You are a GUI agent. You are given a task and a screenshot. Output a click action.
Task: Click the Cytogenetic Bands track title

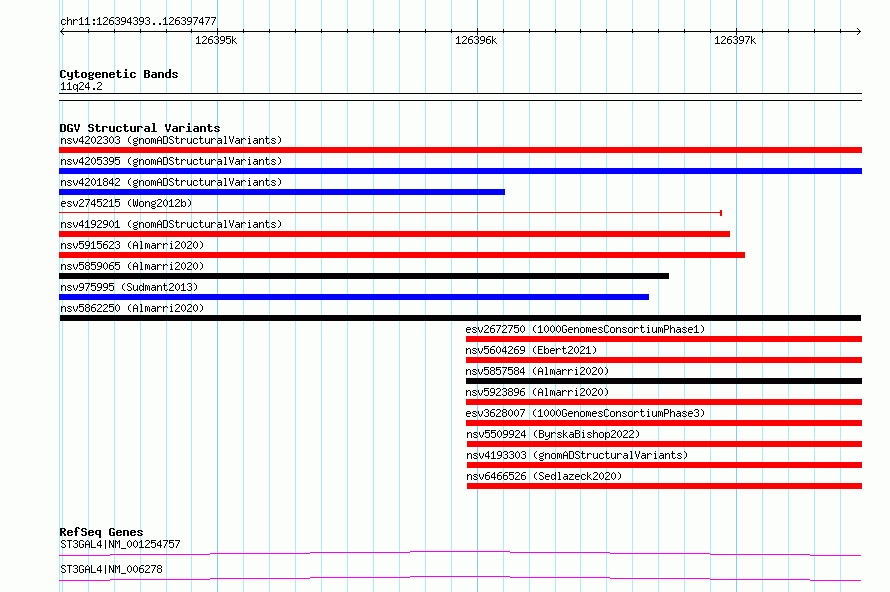pos(119,74)
